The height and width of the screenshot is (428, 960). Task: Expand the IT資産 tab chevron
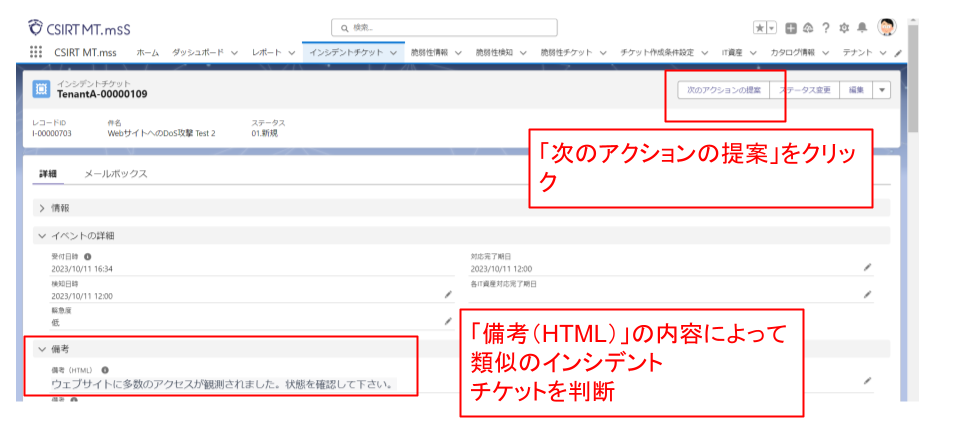pos(753,53)
